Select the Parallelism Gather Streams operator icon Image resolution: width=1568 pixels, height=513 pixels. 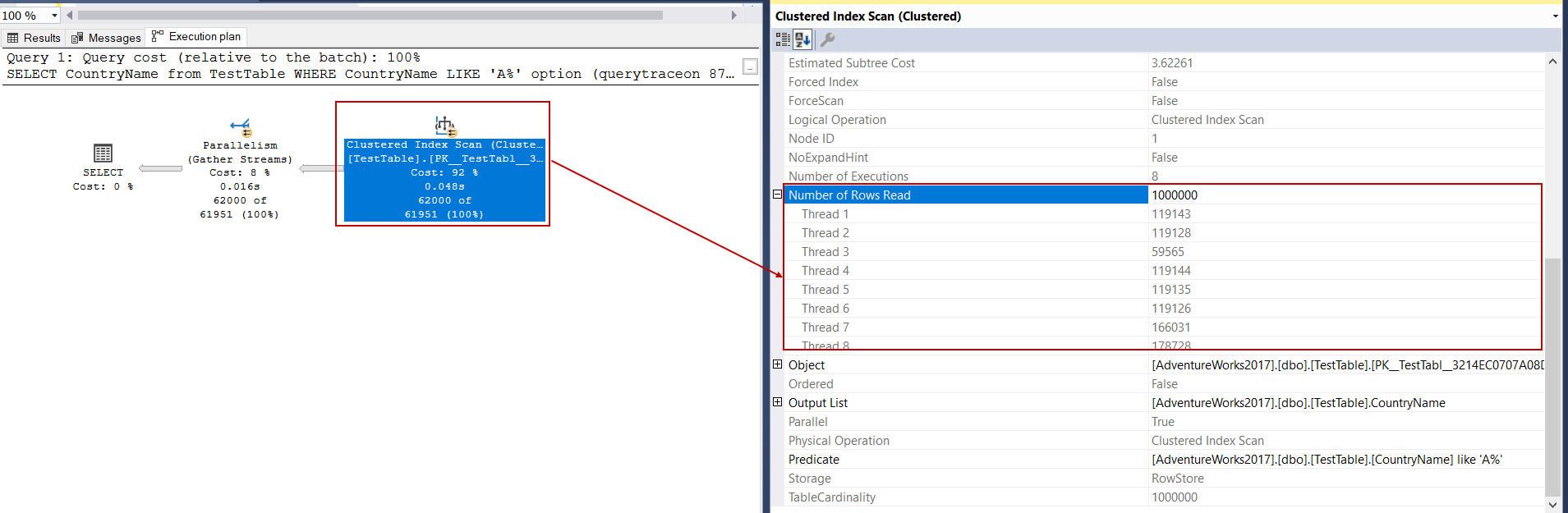pos(241,127)
